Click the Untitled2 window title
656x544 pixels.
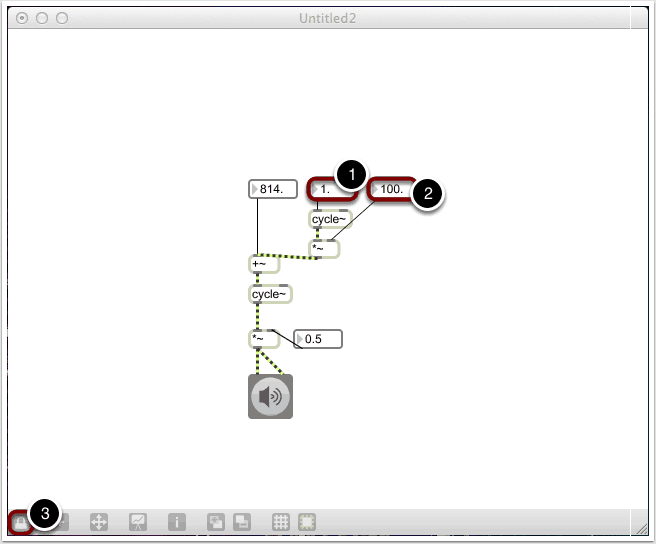328,18
